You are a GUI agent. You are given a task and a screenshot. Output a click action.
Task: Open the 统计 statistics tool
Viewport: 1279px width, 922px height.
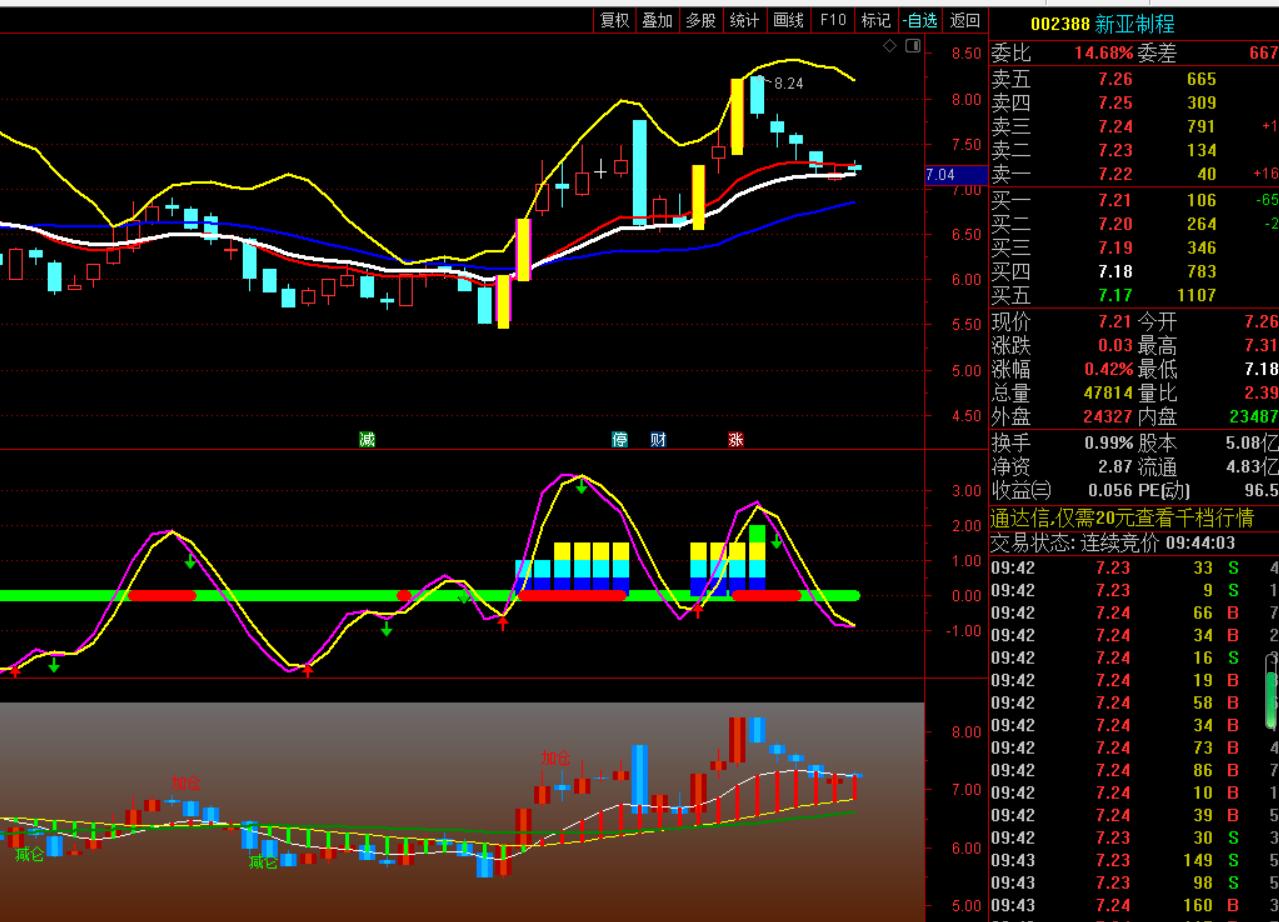point(745,20)
